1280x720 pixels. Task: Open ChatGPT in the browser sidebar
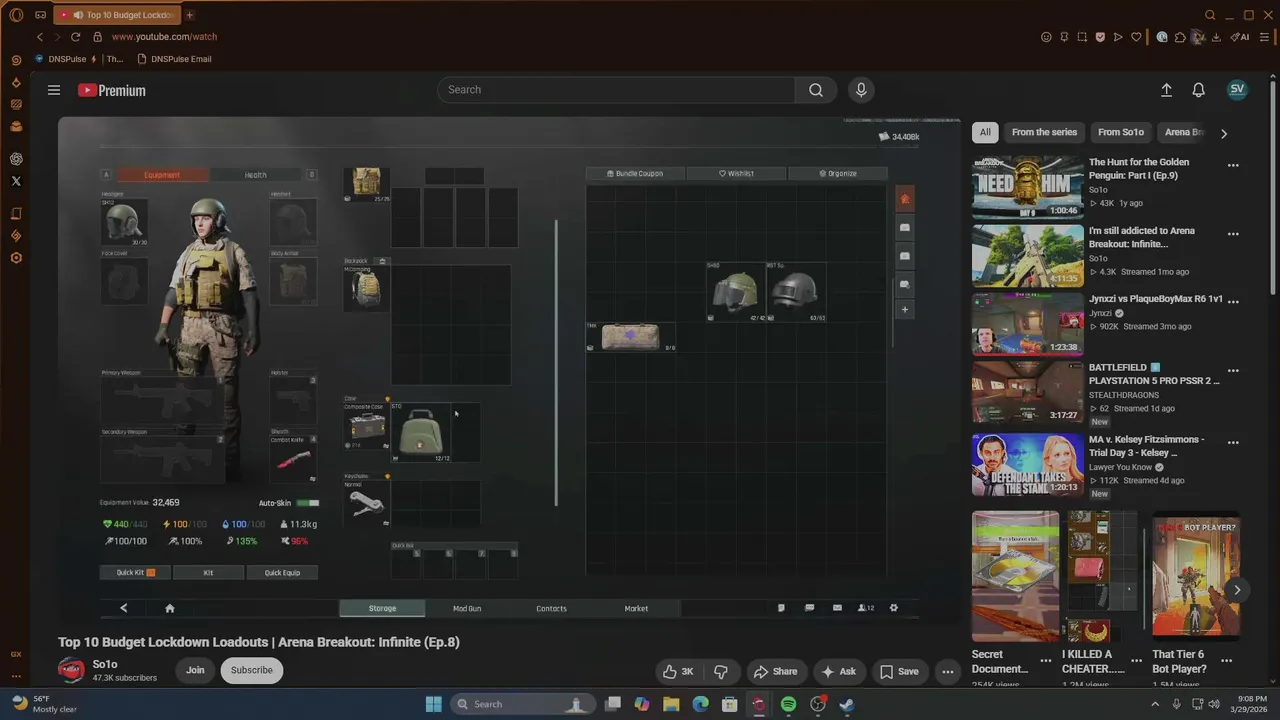pos(16,159)
